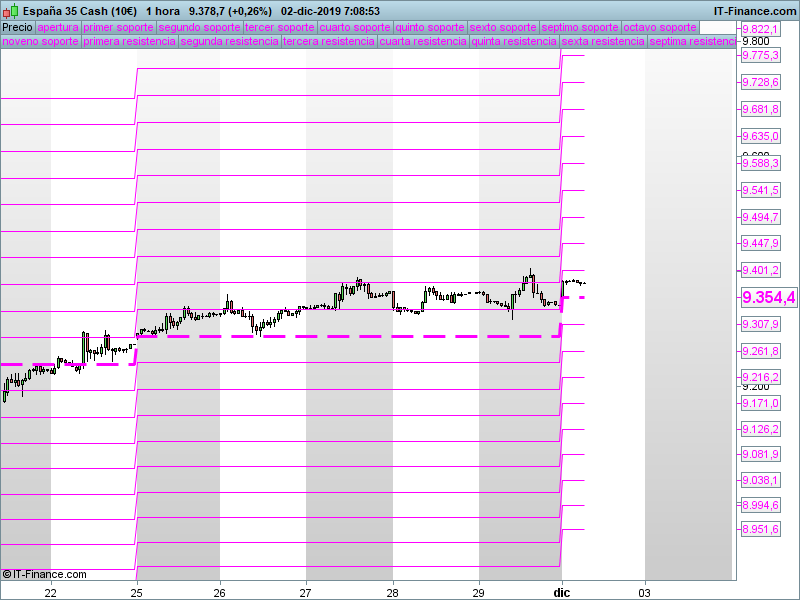This screenshot has height=600, width=800.
Task: Click the Precio label in the legend
Action: 17,27
